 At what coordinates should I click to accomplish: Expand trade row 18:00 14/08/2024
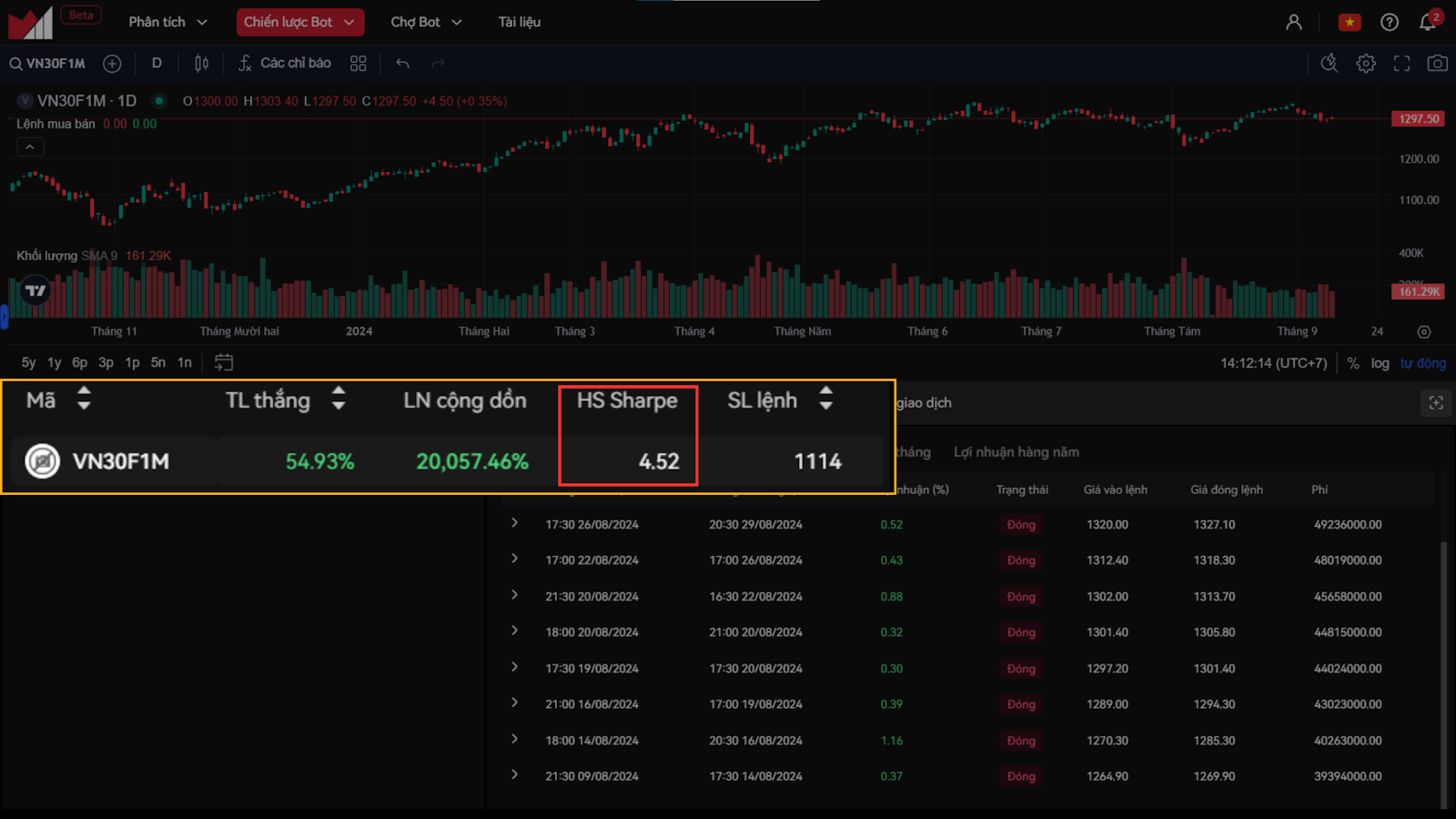point(515,739)
